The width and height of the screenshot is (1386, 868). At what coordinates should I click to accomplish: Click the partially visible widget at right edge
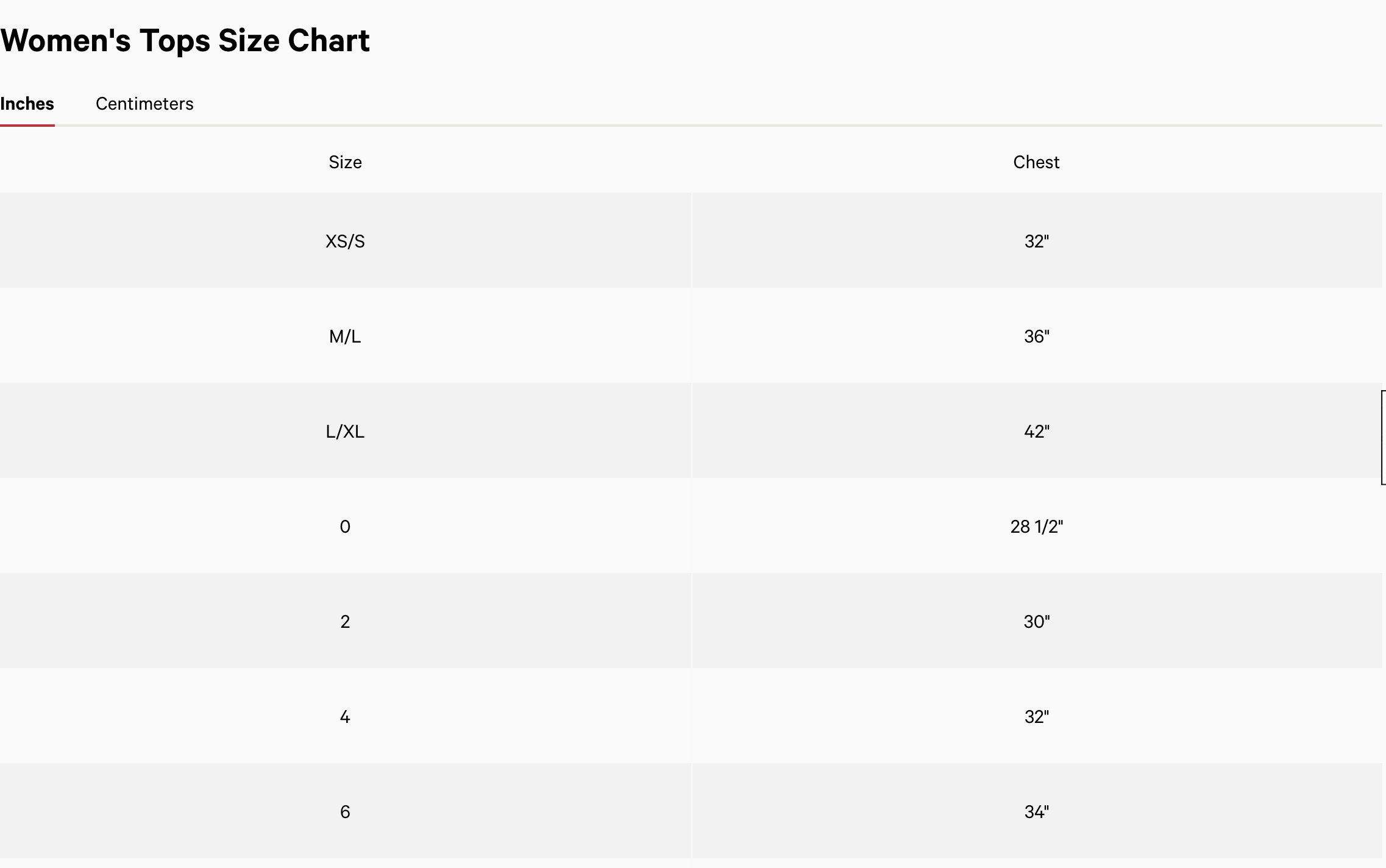(x=1384, y=438)
